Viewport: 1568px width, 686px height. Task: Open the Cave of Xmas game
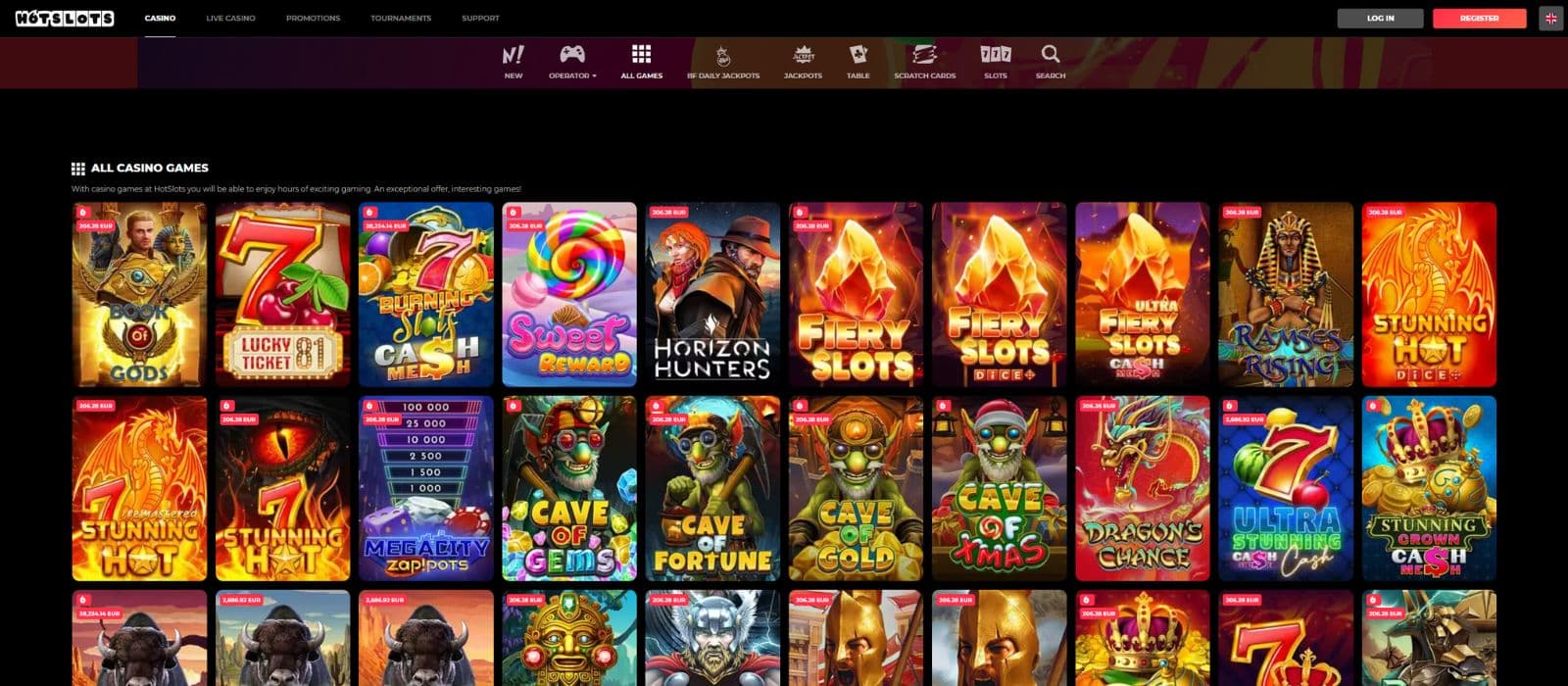click(x=999, y=488)
